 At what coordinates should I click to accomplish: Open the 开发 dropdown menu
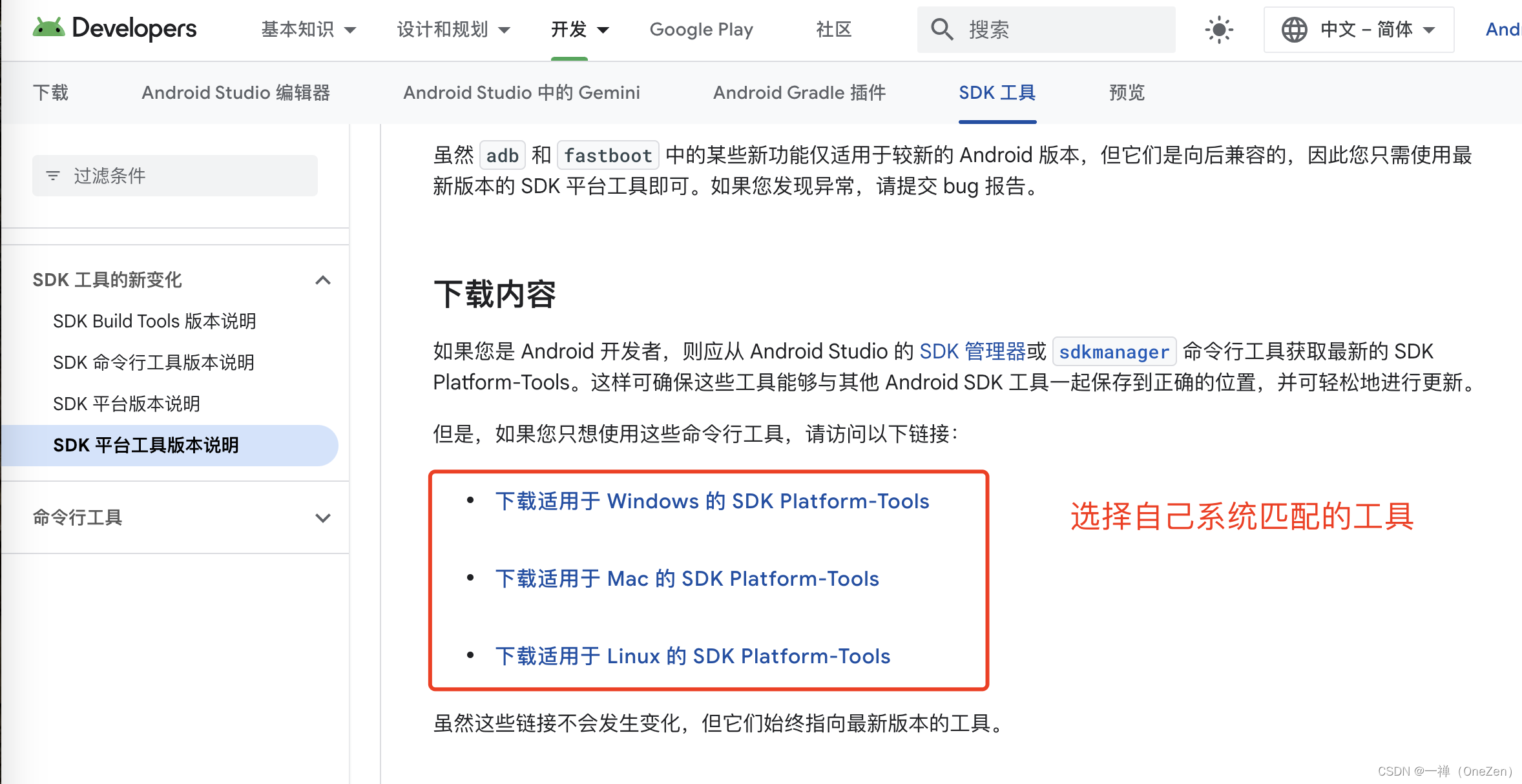point(579,30)
